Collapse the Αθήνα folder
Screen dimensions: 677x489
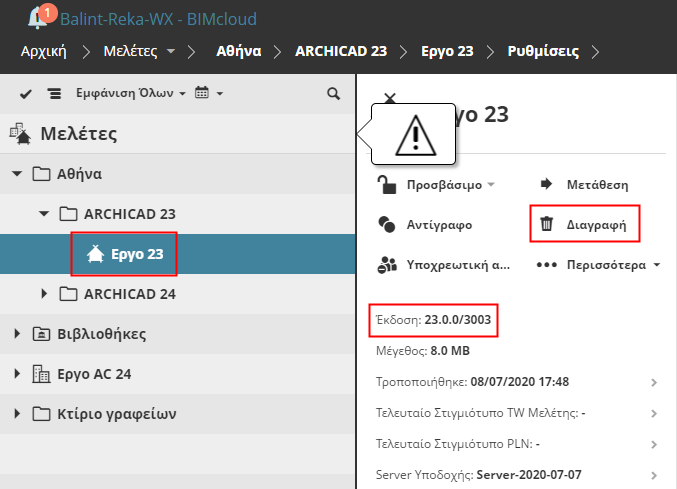(x=17, y=174)
